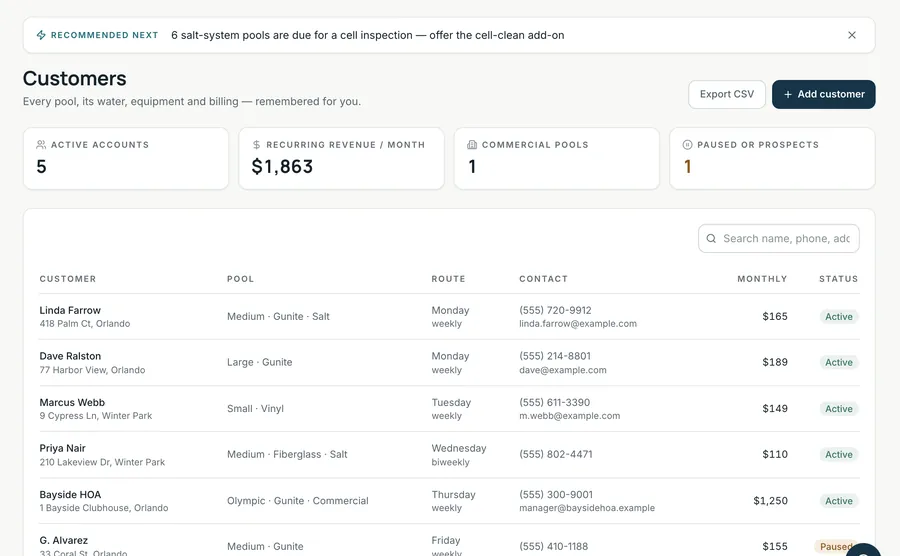This screenshot has width=900, height=556.
Task: Click the Wednesday biweekly route cell
Action: click(459, 455)
